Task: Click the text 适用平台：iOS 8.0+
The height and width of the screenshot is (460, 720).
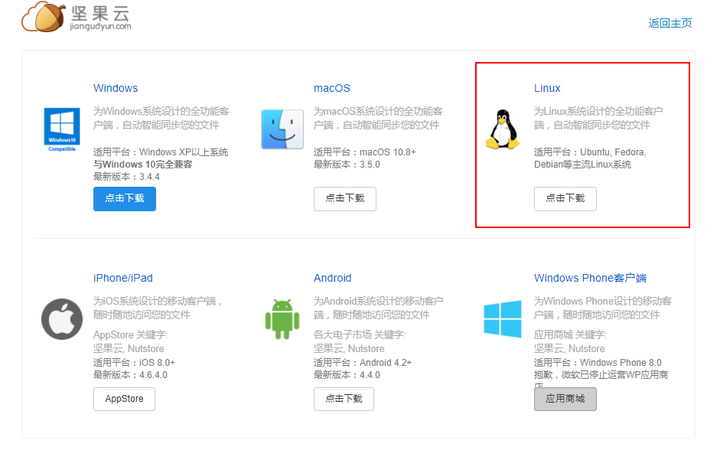Action: tap(134, 363)
